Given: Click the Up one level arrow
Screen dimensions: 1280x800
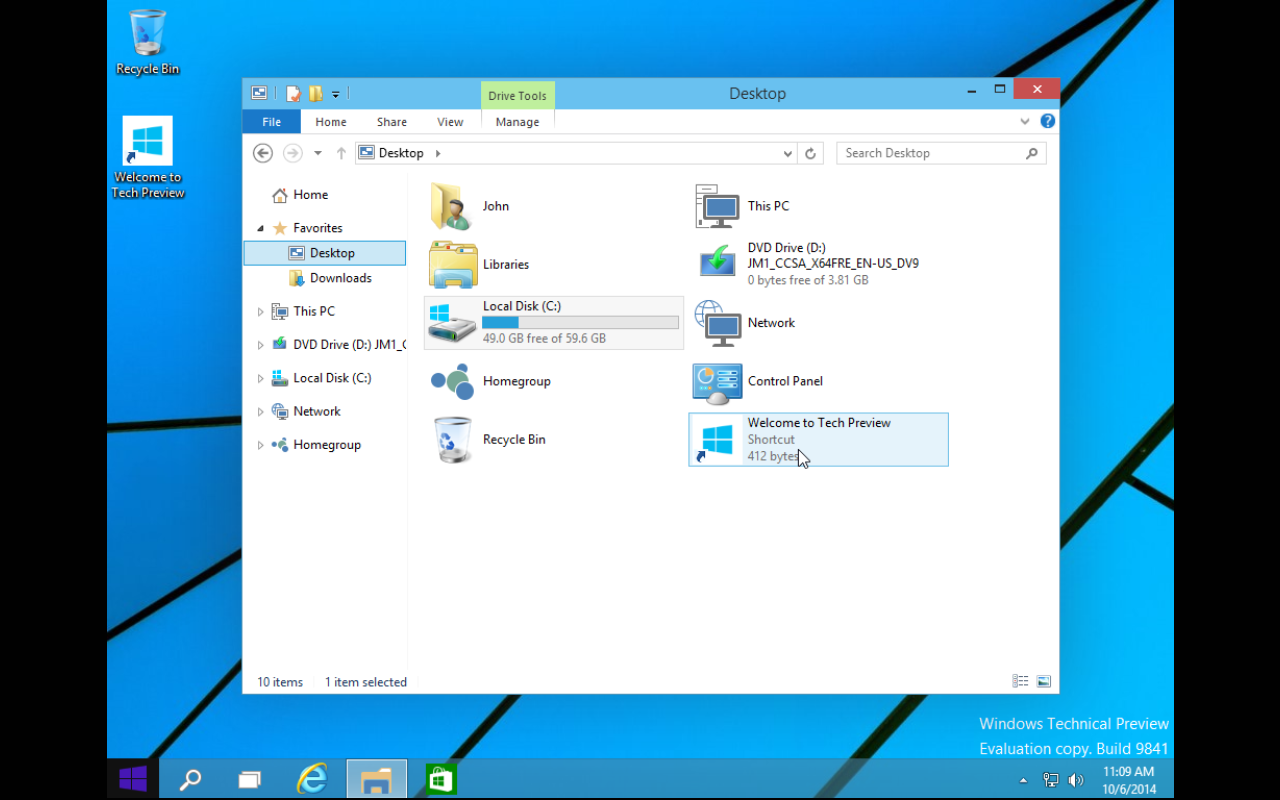Looking at the screenshot, I should click(x=341, y=153).
